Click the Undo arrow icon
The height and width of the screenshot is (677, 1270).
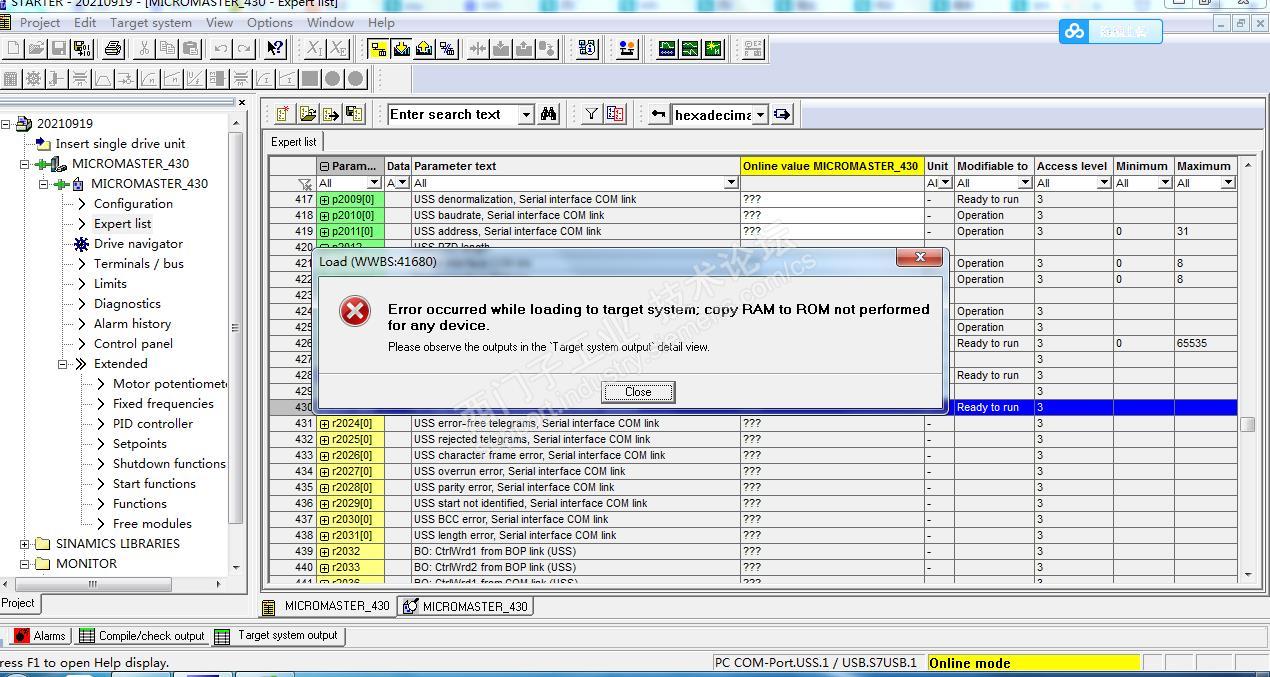(221, 48)
